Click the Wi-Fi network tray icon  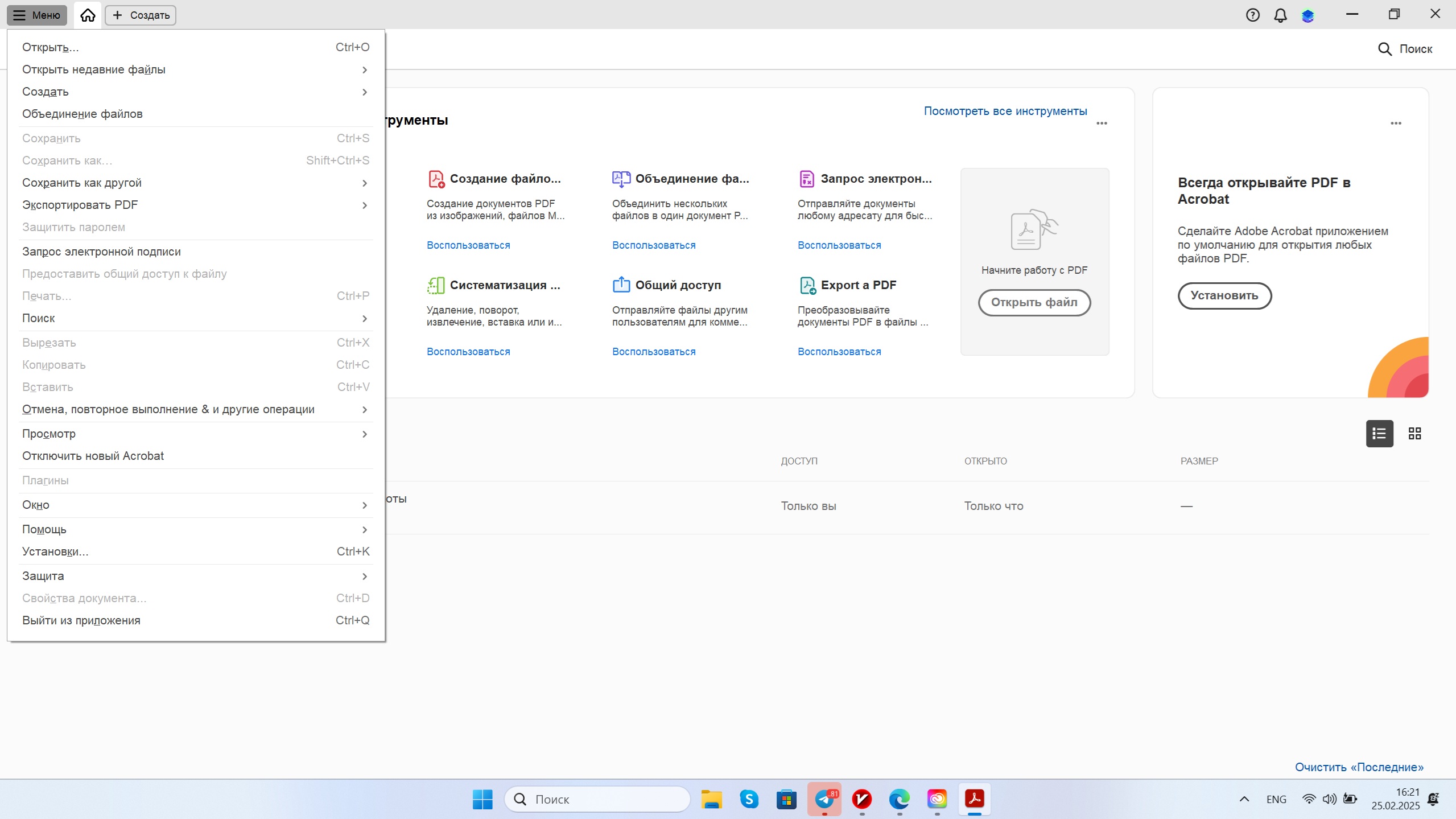click(1309, 799)
